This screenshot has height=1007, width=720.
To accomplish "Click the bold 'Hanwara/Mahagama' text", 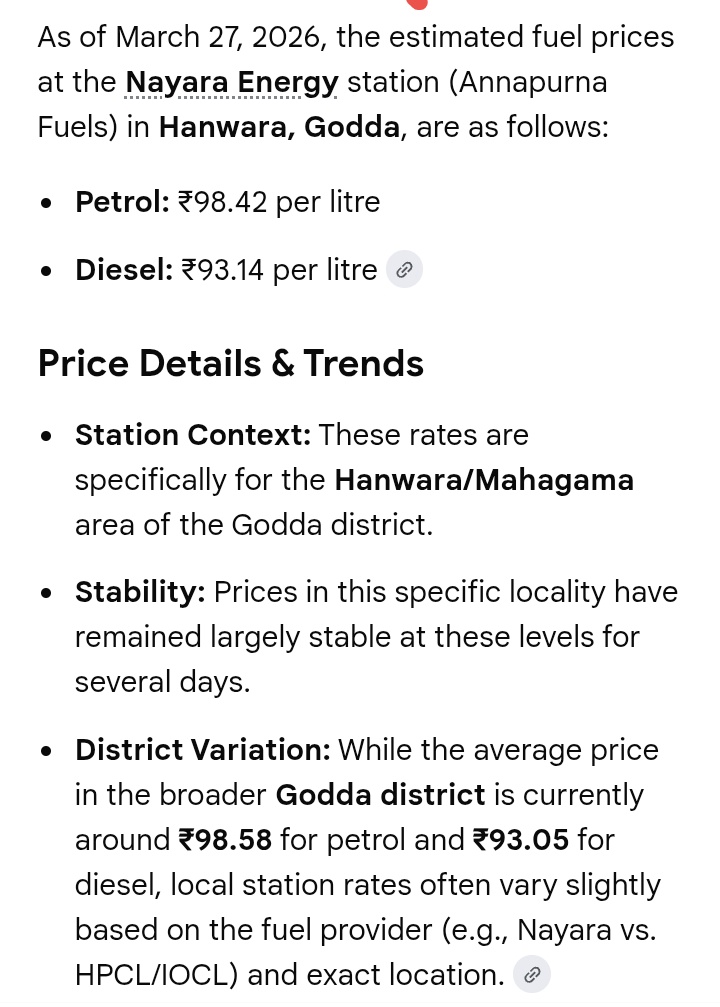I will [484, 480].
